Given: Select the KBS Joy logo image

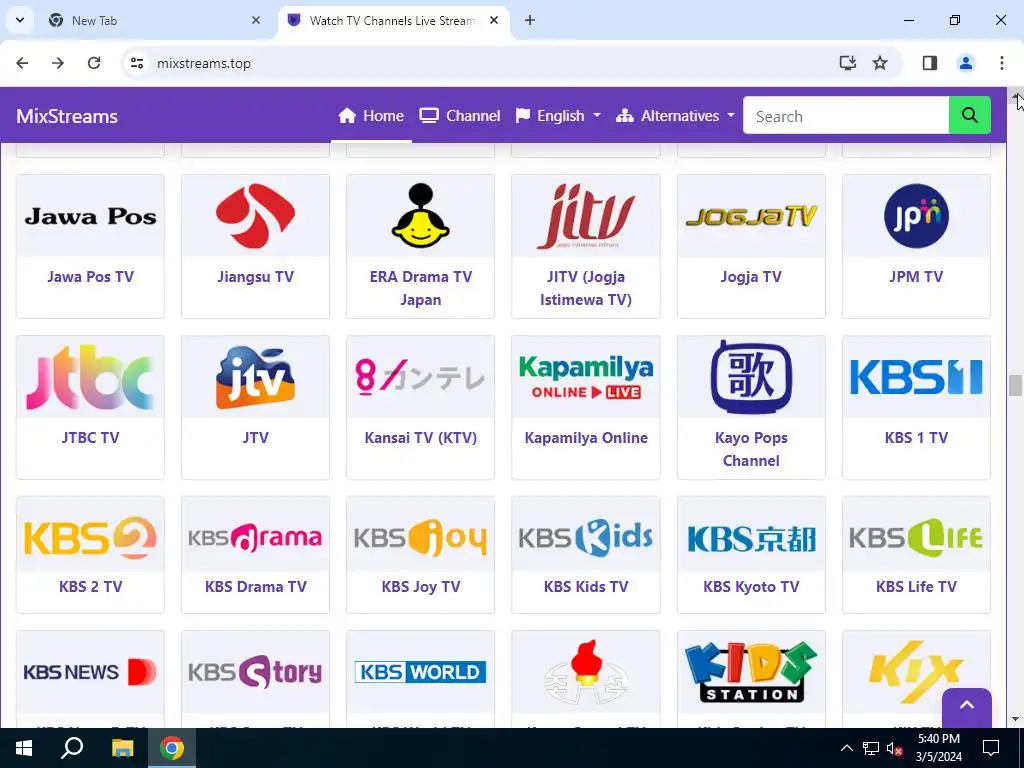Looking at the screenshot, I should [421, 538].
